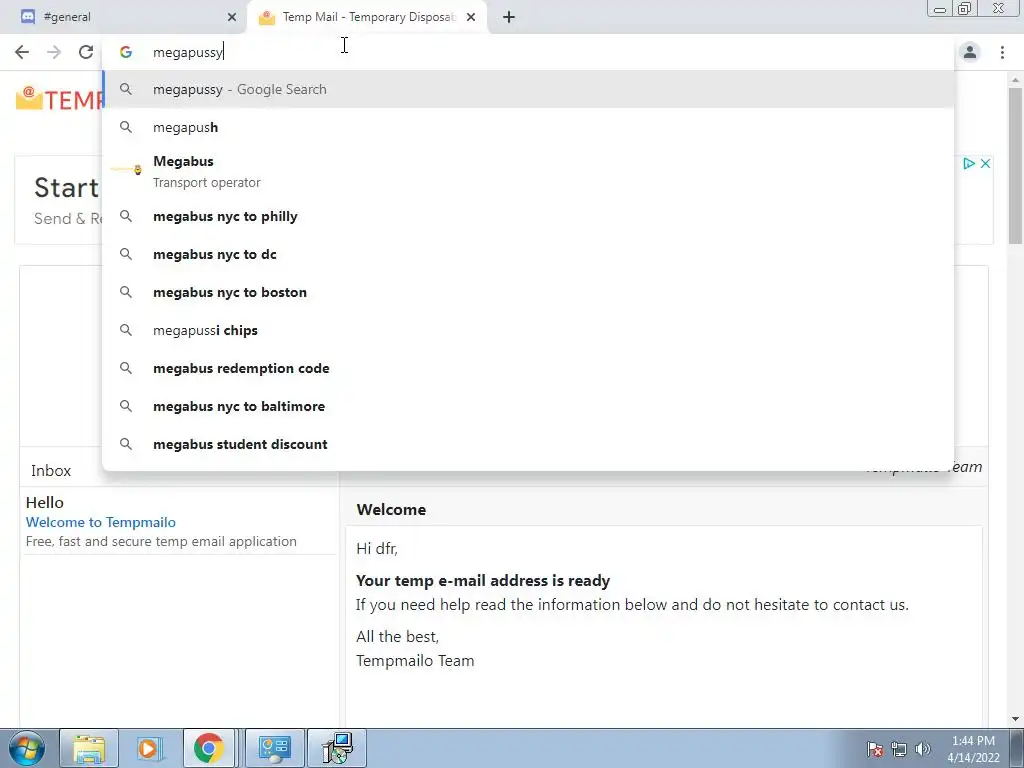
Task: Click the Megabus bus thumbnail icon
Action: [x=127, y=170]
